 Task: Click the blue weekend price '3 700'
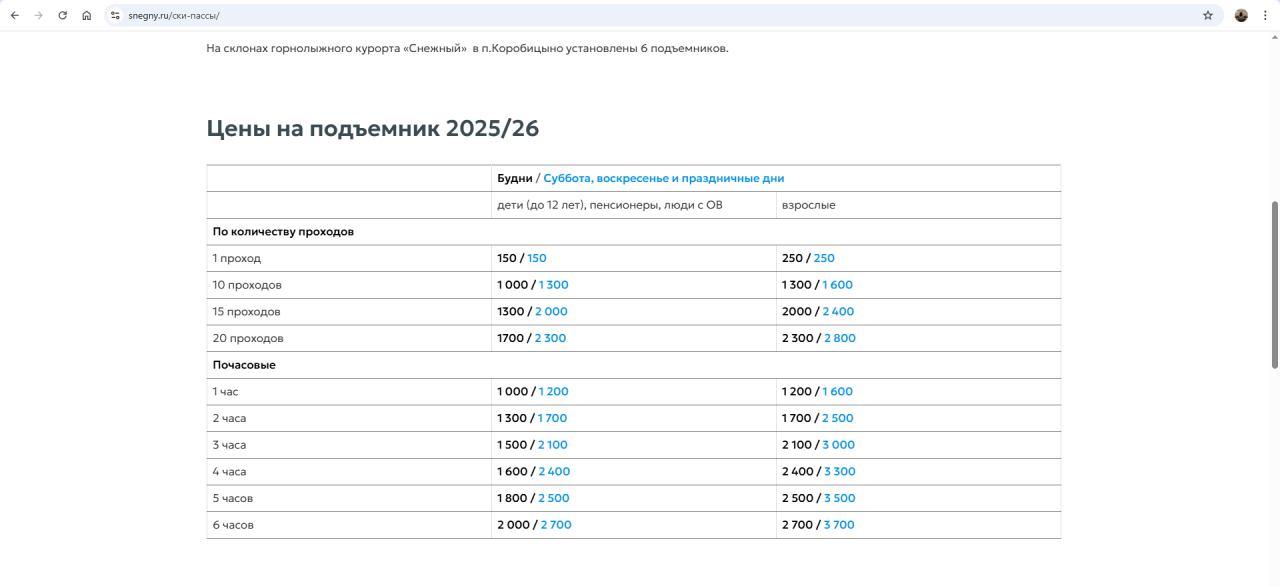coord(839,525)
